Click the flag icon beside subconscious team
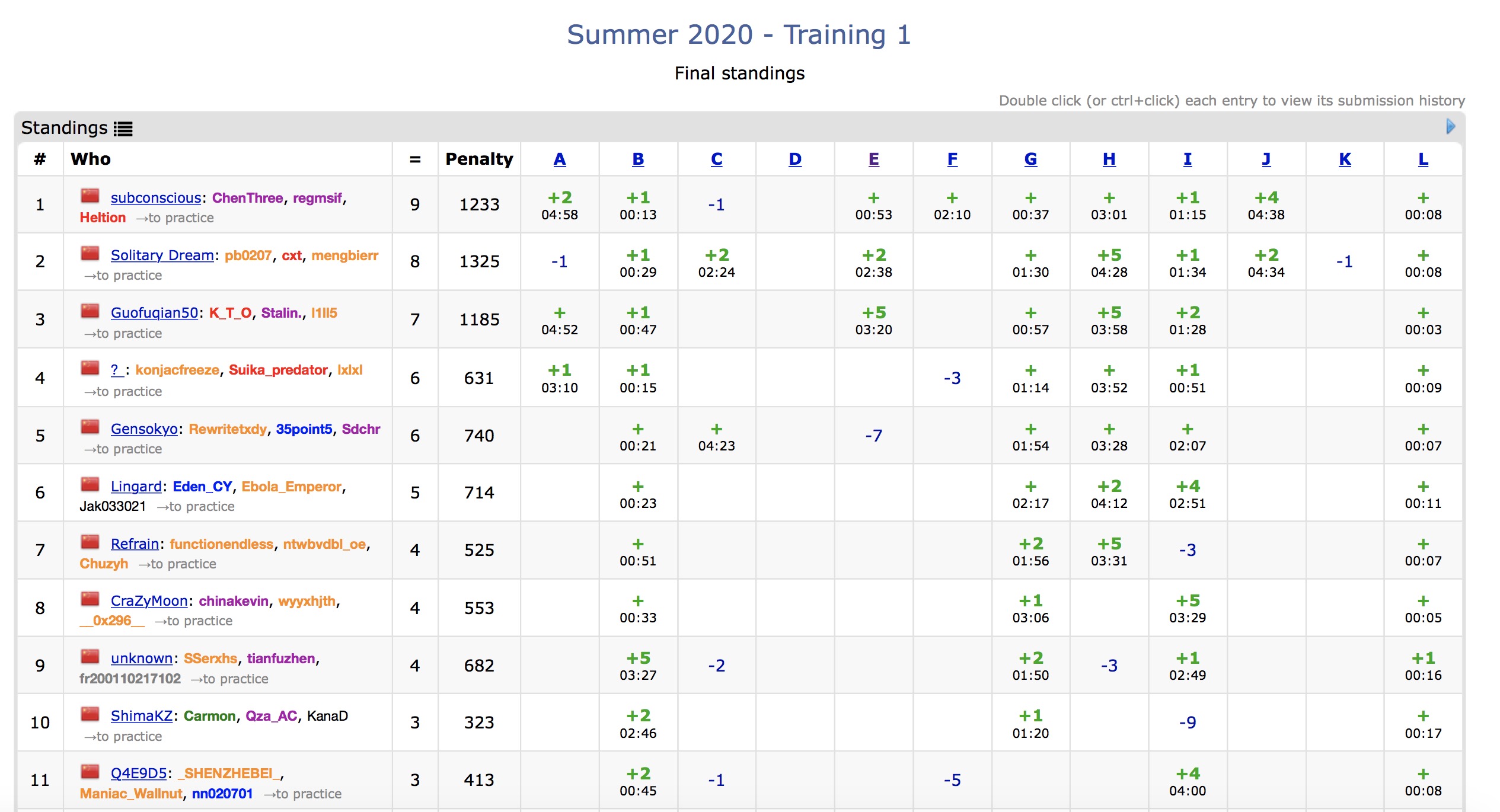 click(90, 196)
